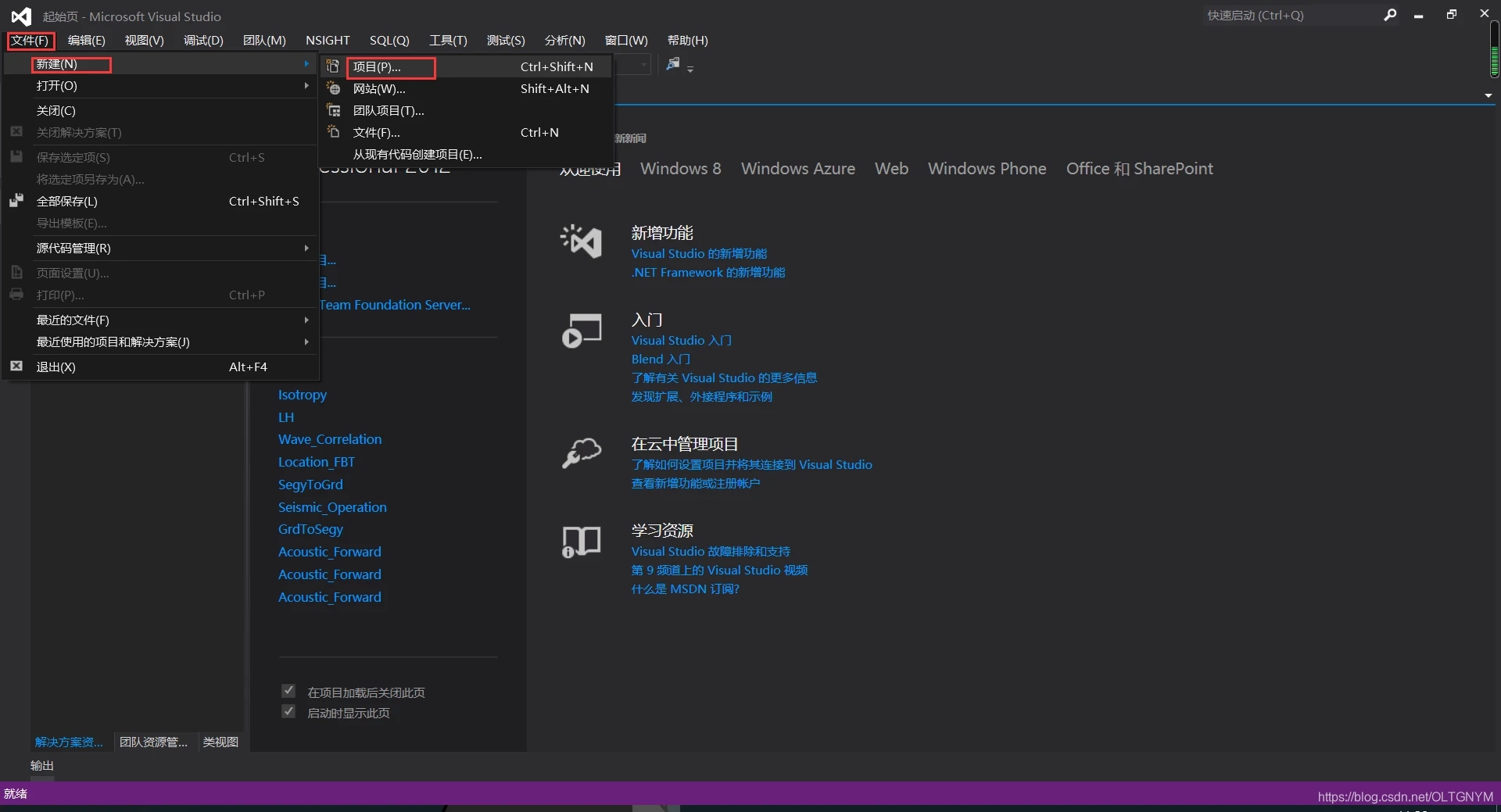Toggle 启动时显示此页 checkbox
Screen dimensions: 1501x812
point(288,711)
